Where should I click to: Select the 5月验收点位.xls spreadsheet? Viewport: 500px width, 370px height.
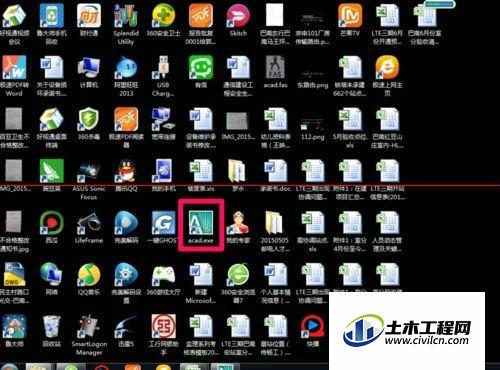350,119
